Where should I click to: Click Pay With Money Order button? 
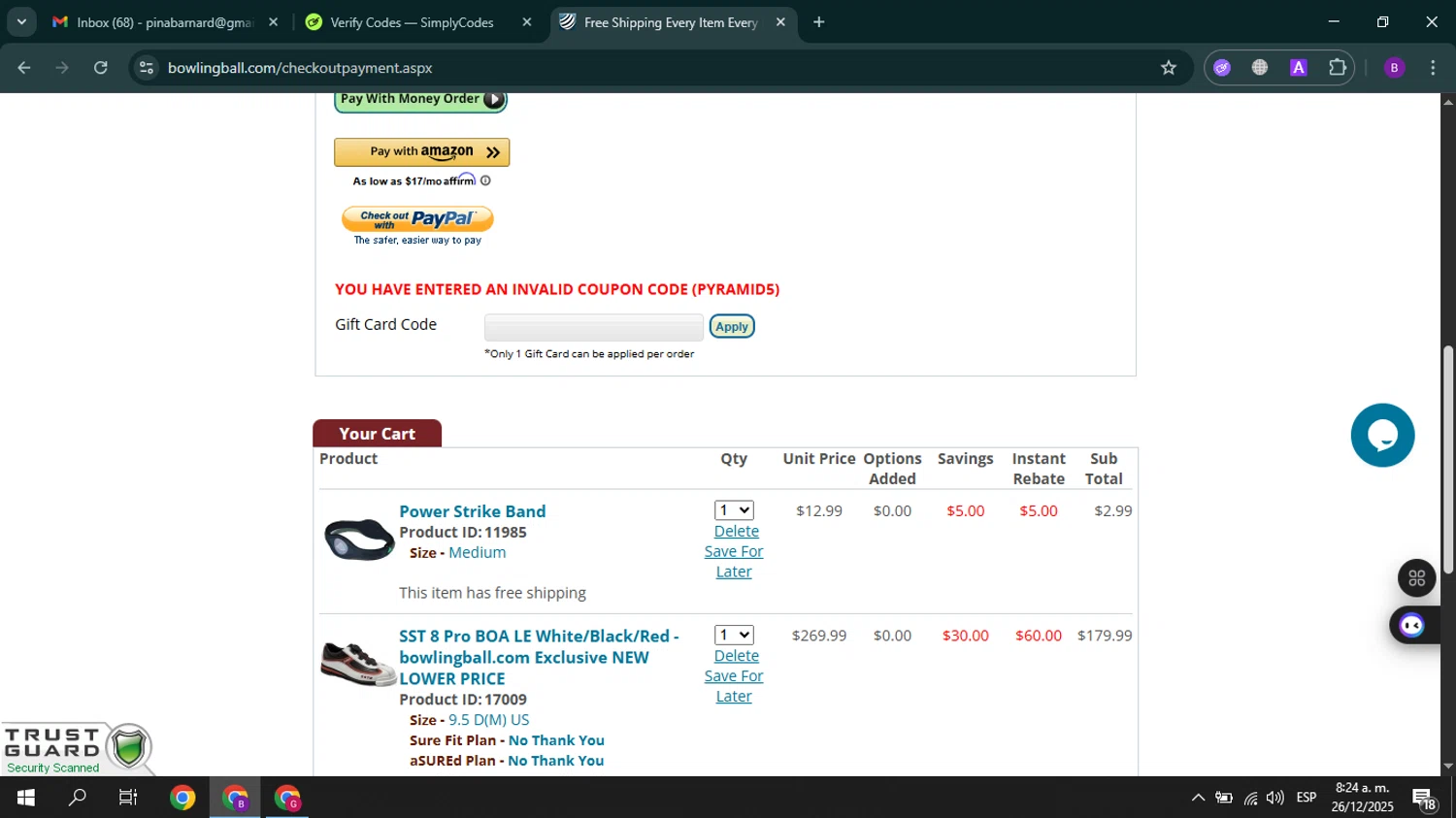(420, 100)
